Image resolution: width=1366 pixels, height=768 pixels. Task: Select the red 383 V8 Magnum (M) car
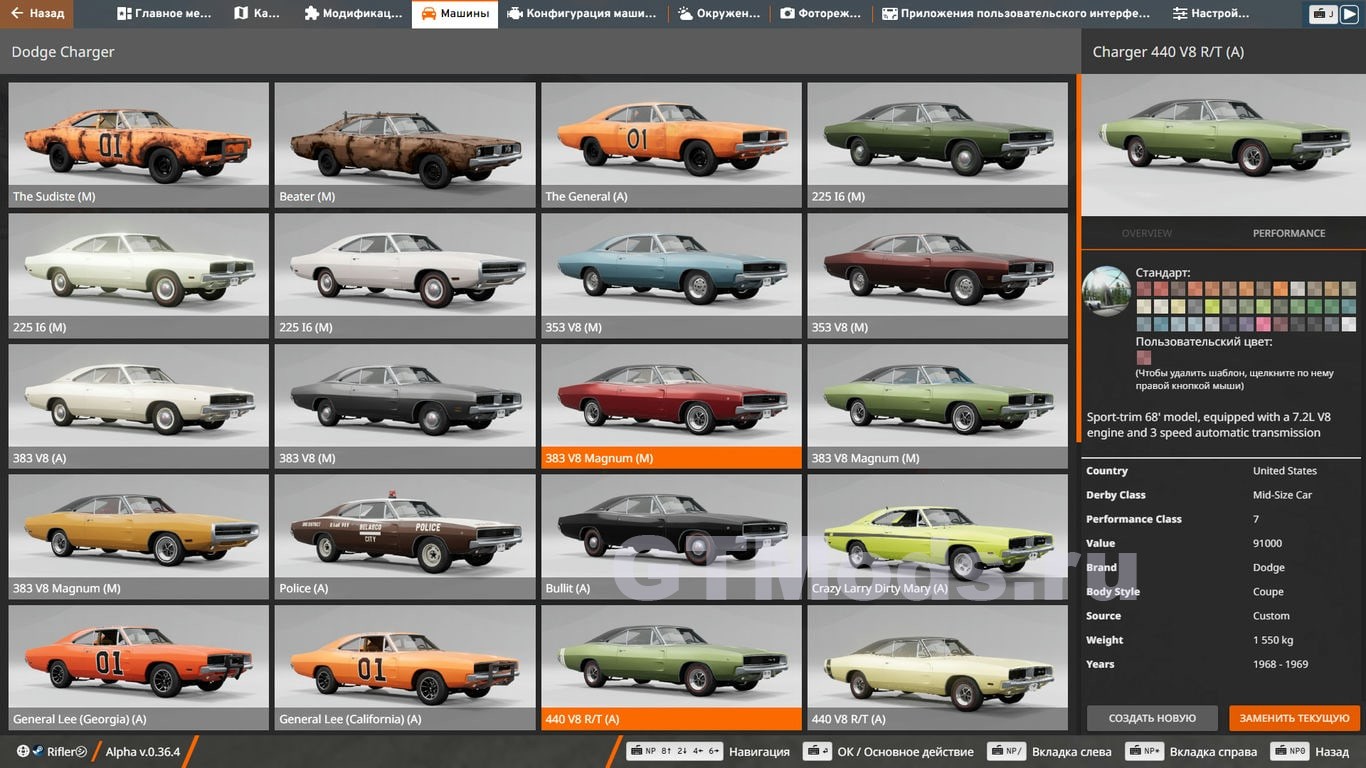(671, 406)
